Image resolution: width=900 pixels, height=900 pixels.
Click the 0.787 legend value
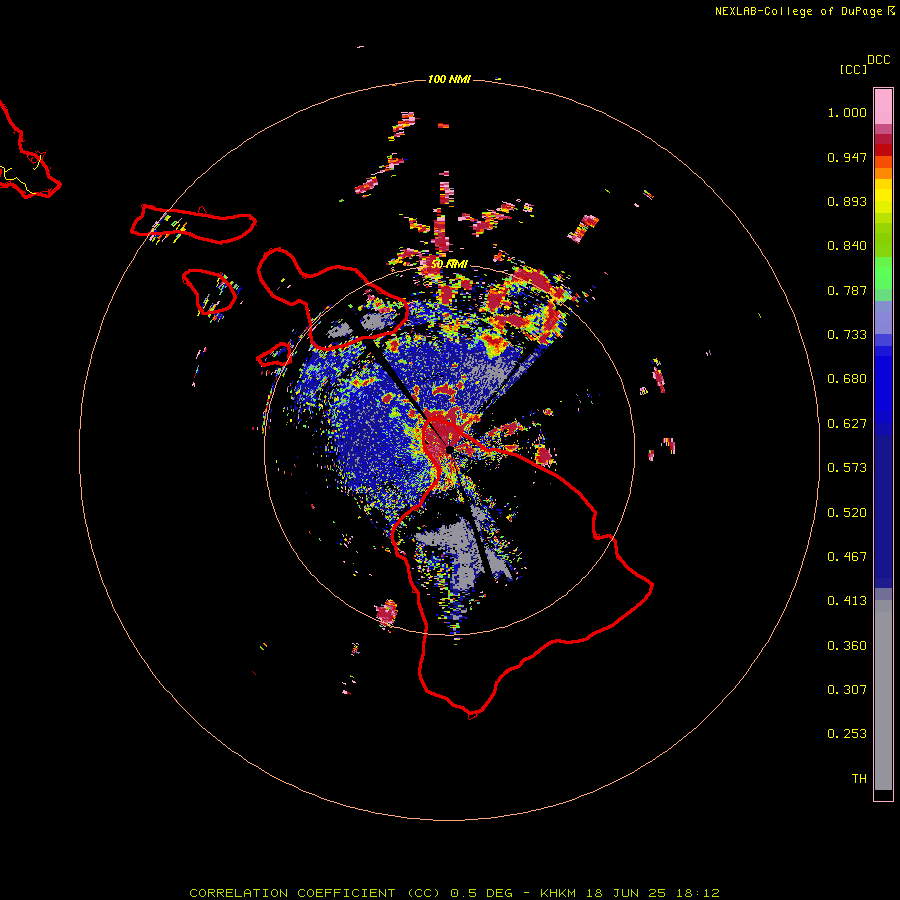pos(847,290)
